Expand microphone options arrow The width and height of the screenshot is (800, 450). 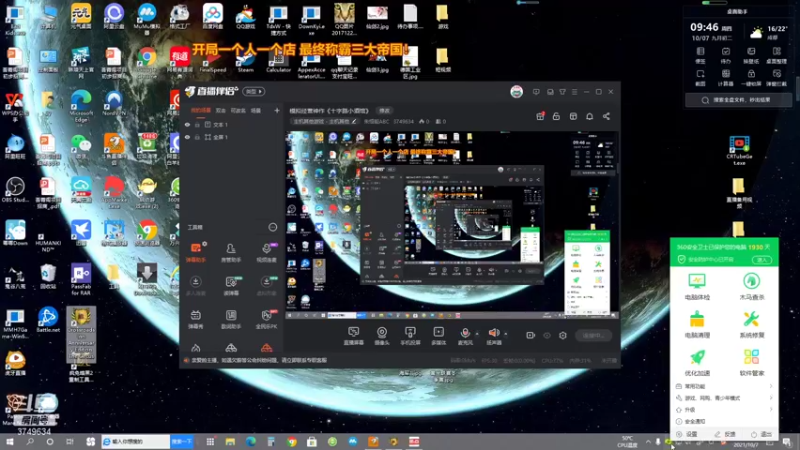pos(477,334)
